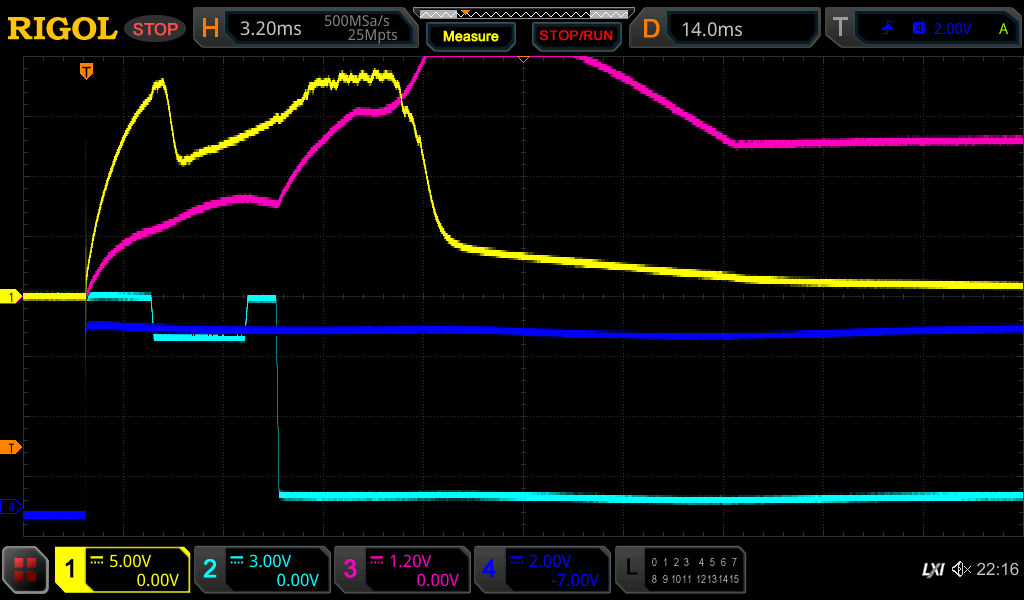Open the function navigation menu icon
Screen dimensions: 1024x600
(25, 570)
